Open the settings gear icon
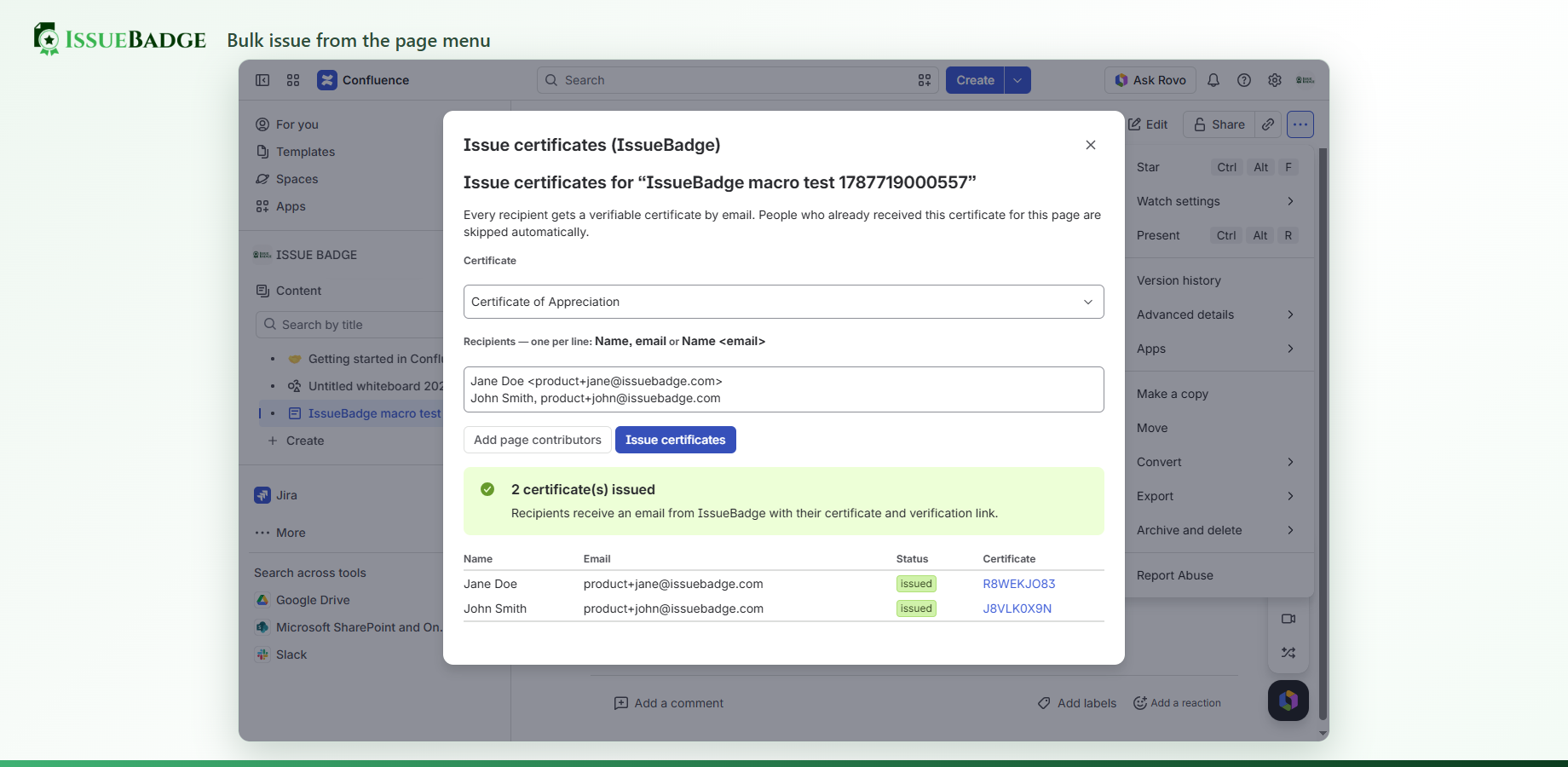This screenshot has height=767, width=1568. (1275, 80)
